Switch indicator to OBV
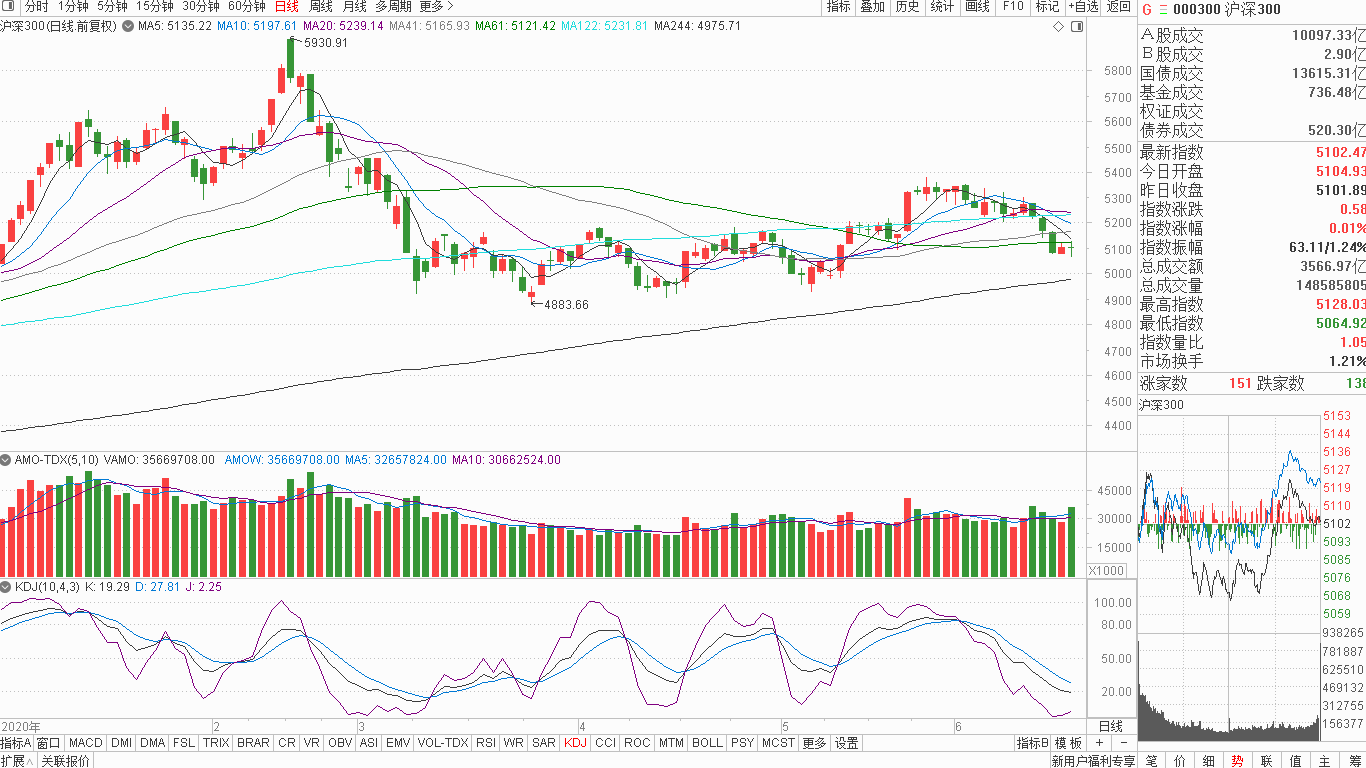This screenshot has width=1366, height=768. (x=340, y=743)
